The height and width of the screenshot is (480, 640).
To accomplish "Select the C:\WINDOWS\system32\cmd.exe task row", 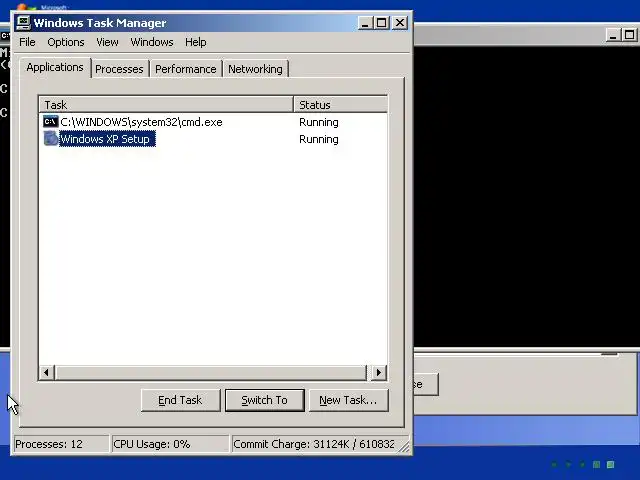I will point(213,122).
